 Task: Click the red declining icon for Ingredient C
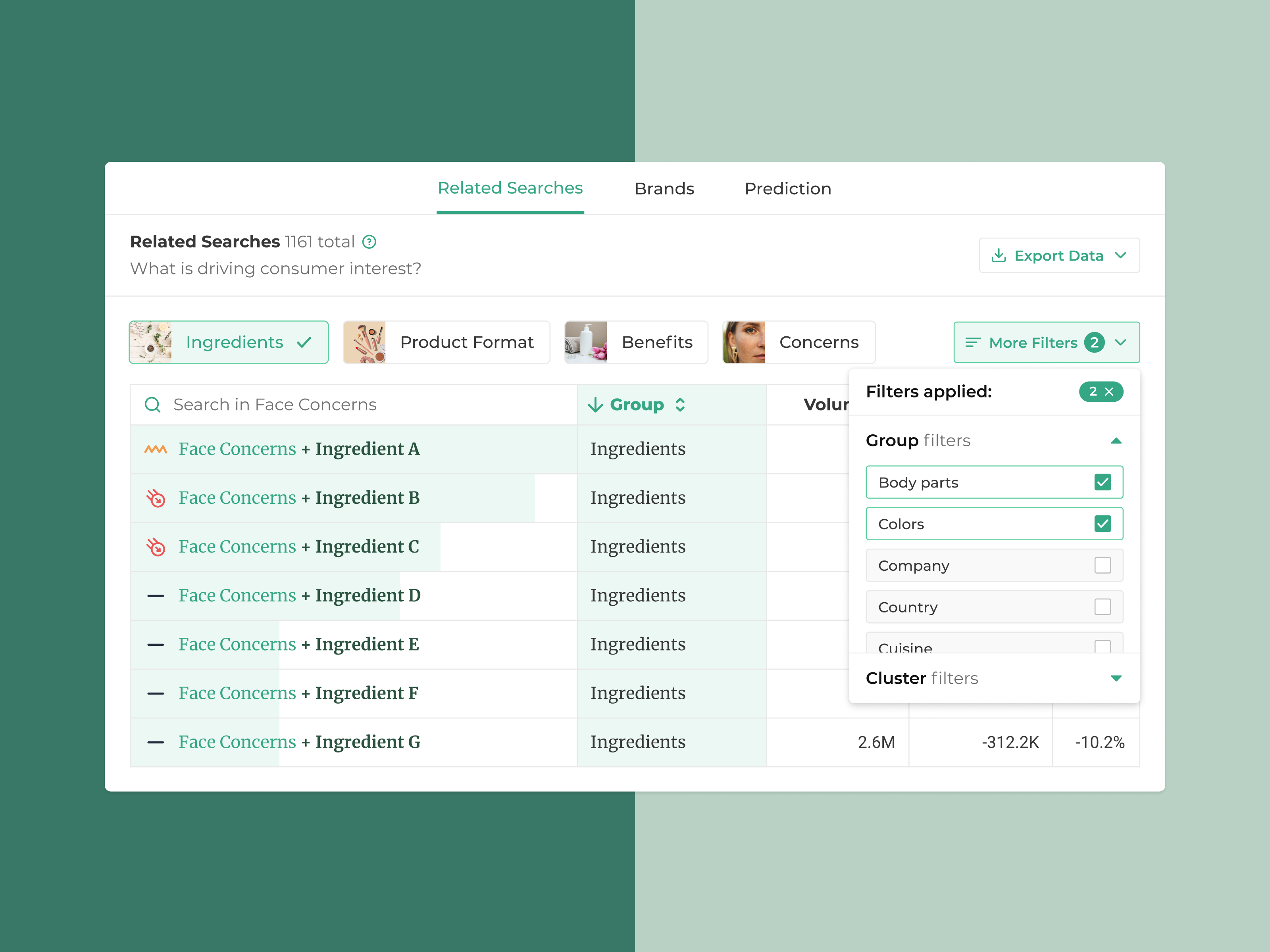tap(156, 546)
